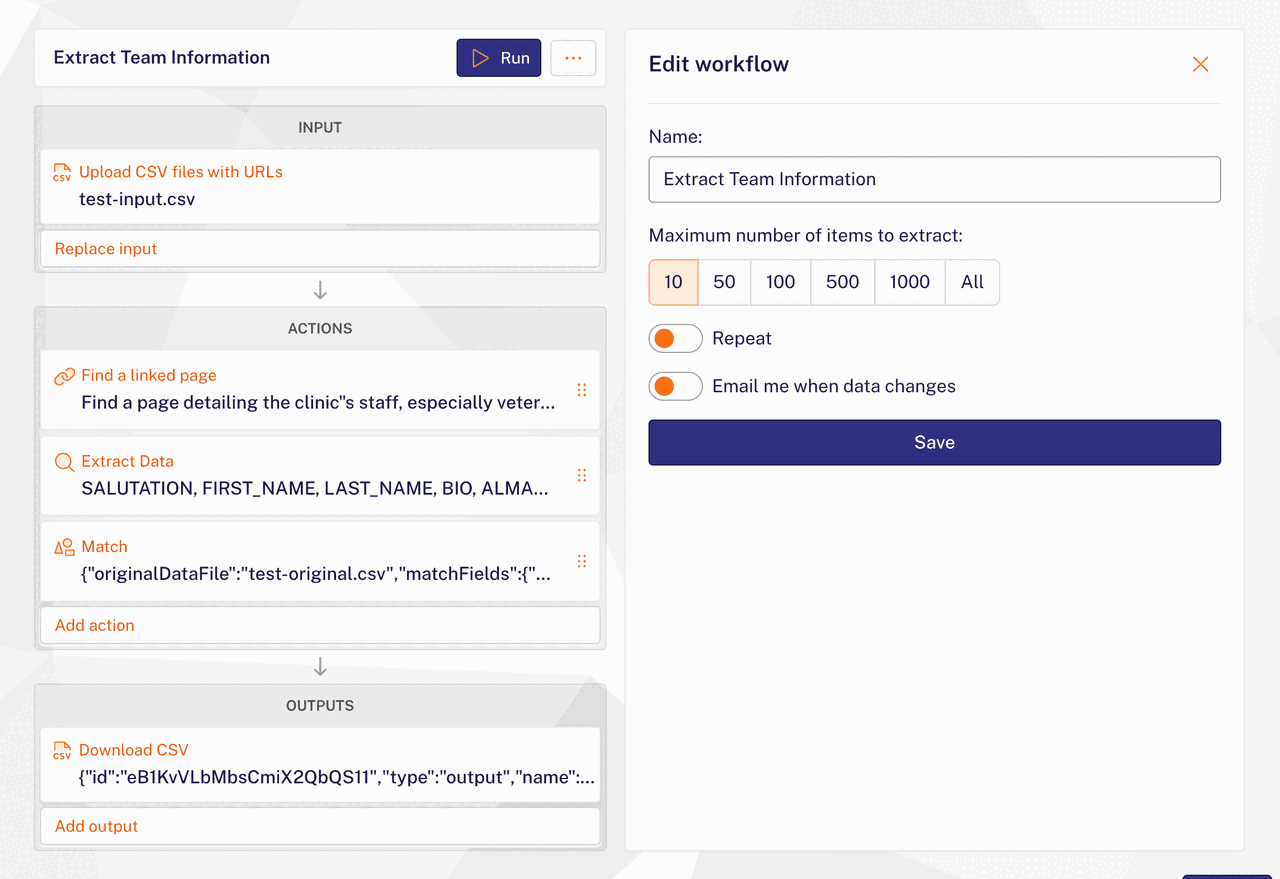Toggle the Repeat switch
This screenshot has width=1280, height=879.
[x=675, y=339]
